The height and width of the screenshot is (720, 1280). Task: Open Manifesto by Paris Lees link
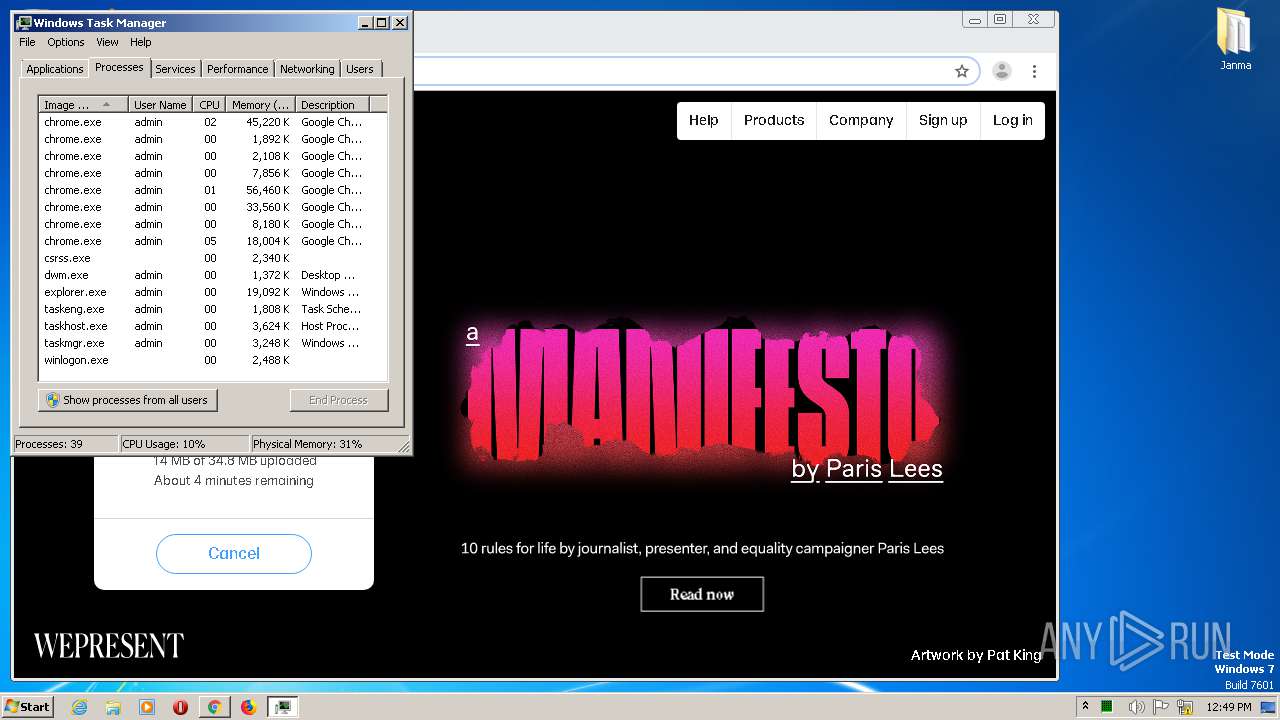point(867,468)
